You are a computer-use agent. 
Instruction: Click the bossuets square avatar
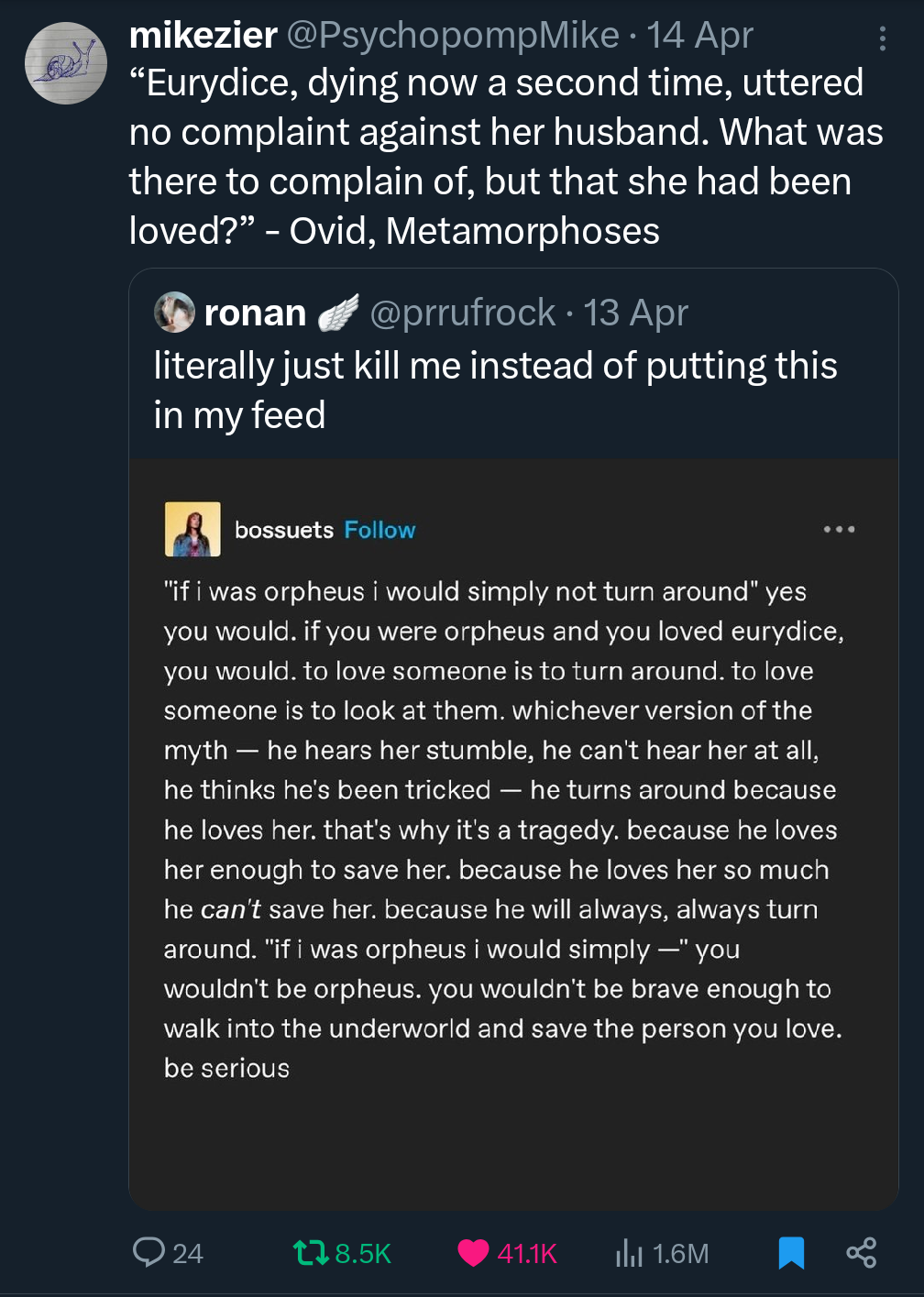192,529
